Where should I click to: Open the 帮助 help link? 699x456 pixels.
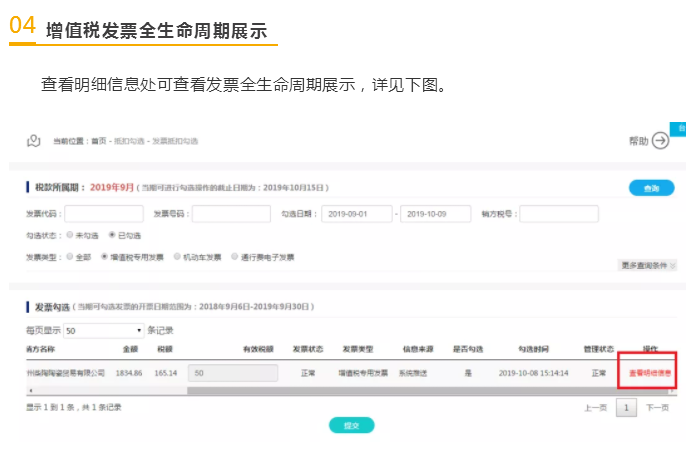638,141
